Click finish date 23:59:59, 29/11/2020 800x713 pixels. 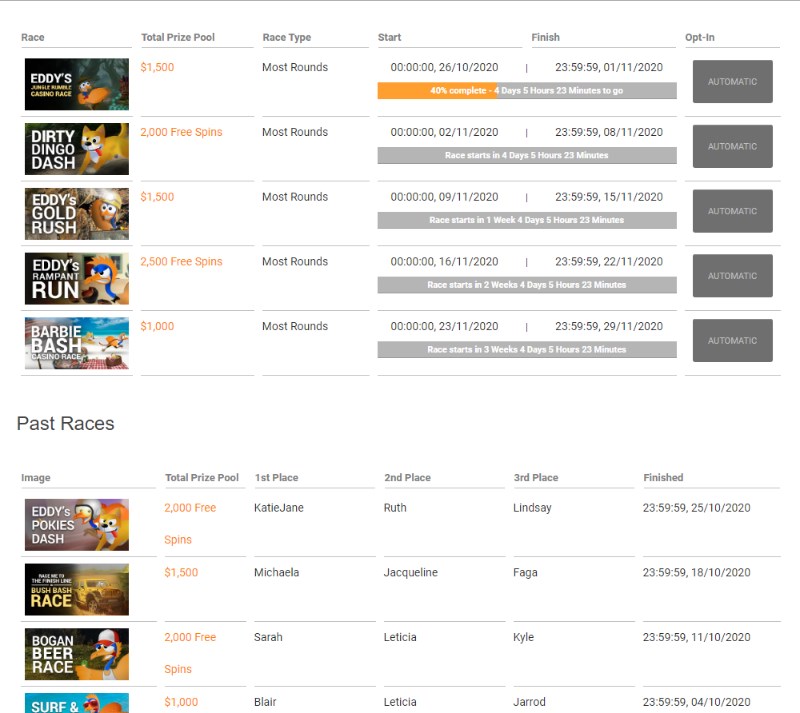pyautogui.click(x=609, y=326)
